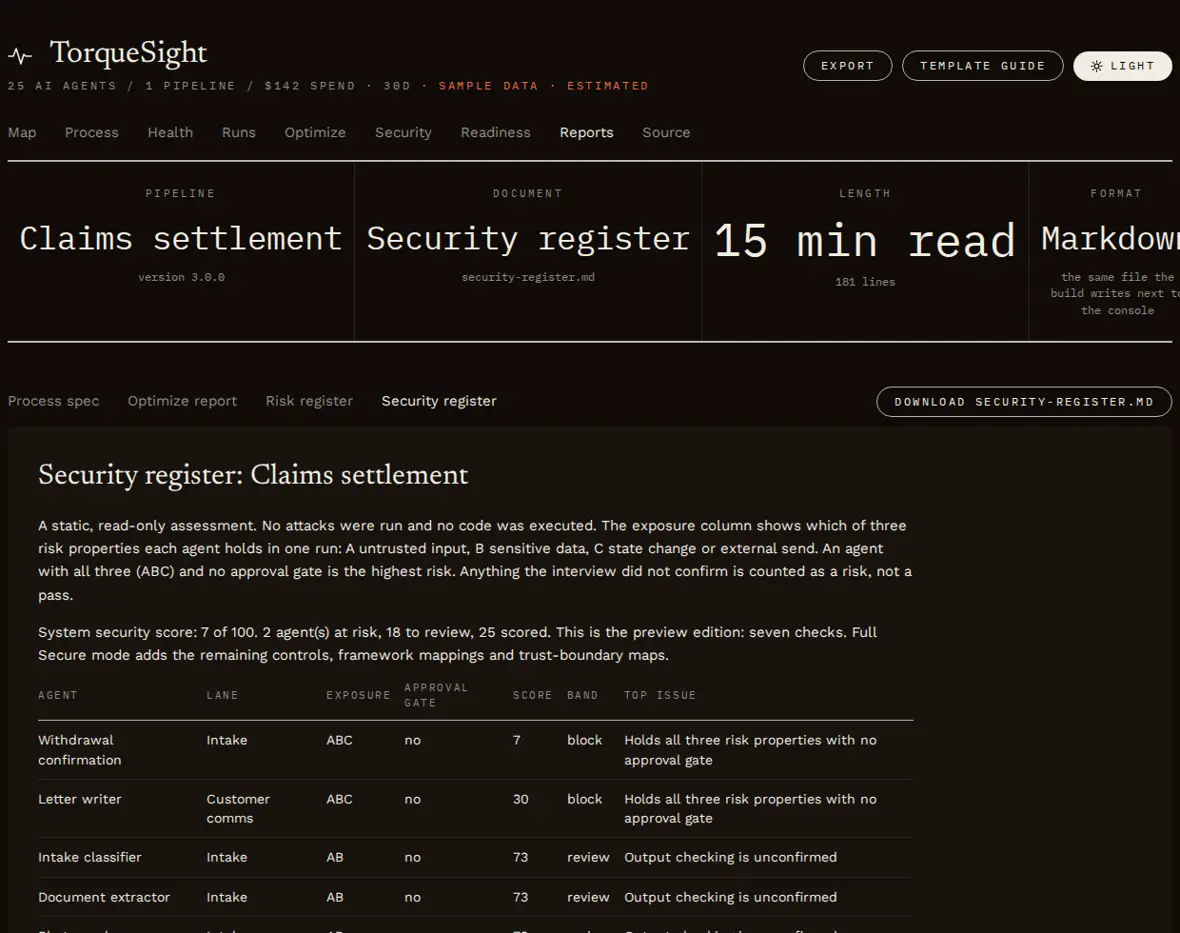Click 'Security register: Claims settlement' heading
The height and width of the screenshot is (933, 1180).
[x=253, y=475]
